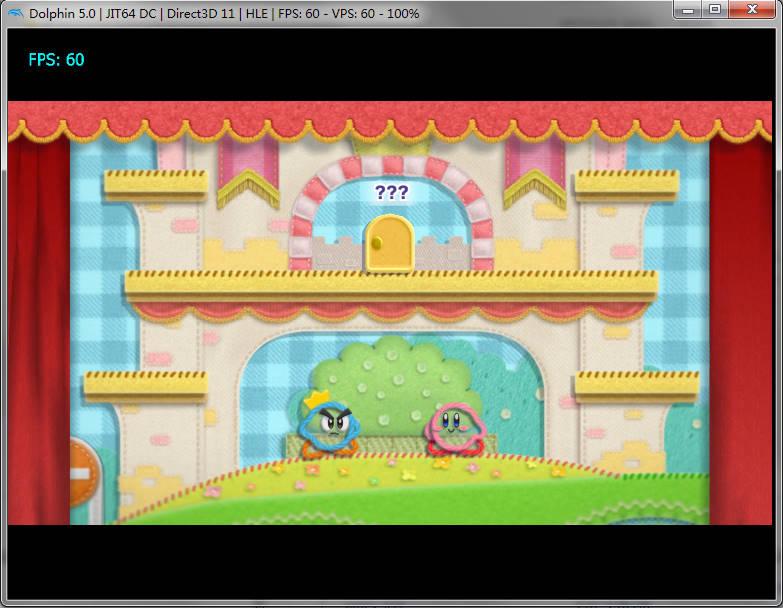Viewport: 783px width, 608px height.
Task: Click the orange no-entry sign at left edge
Action: tap(86, 473)
